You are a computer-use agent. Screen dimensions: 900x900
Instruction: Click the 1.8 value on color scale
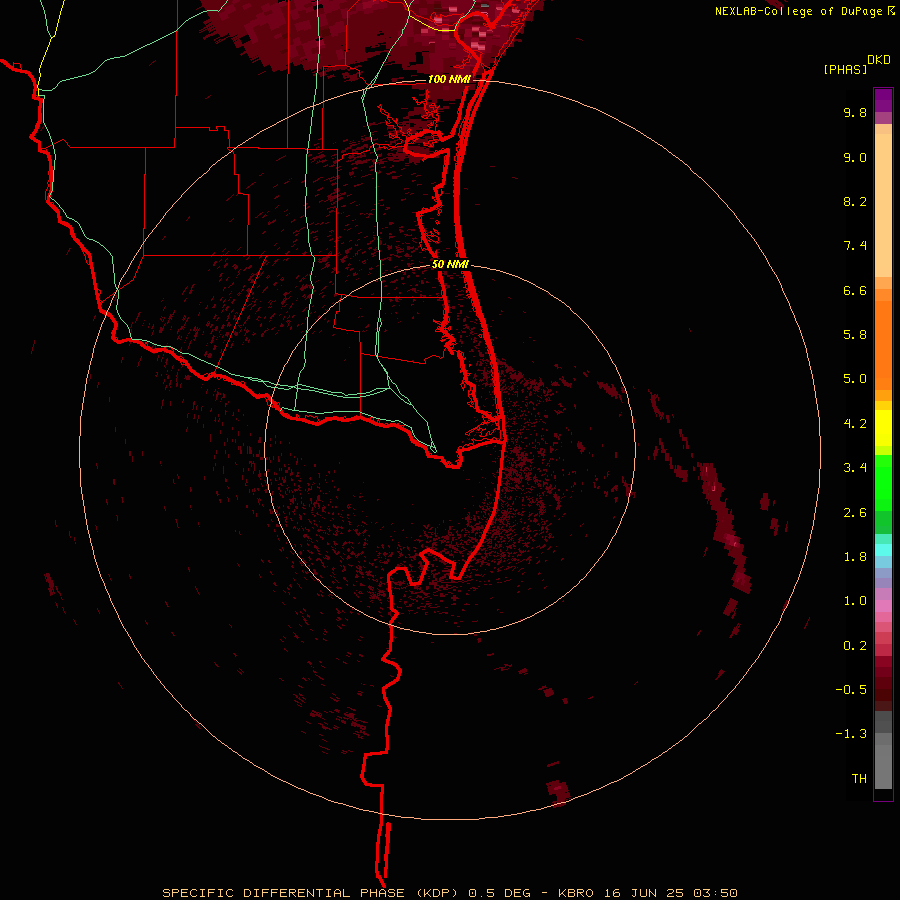click(x=855, y=557)
